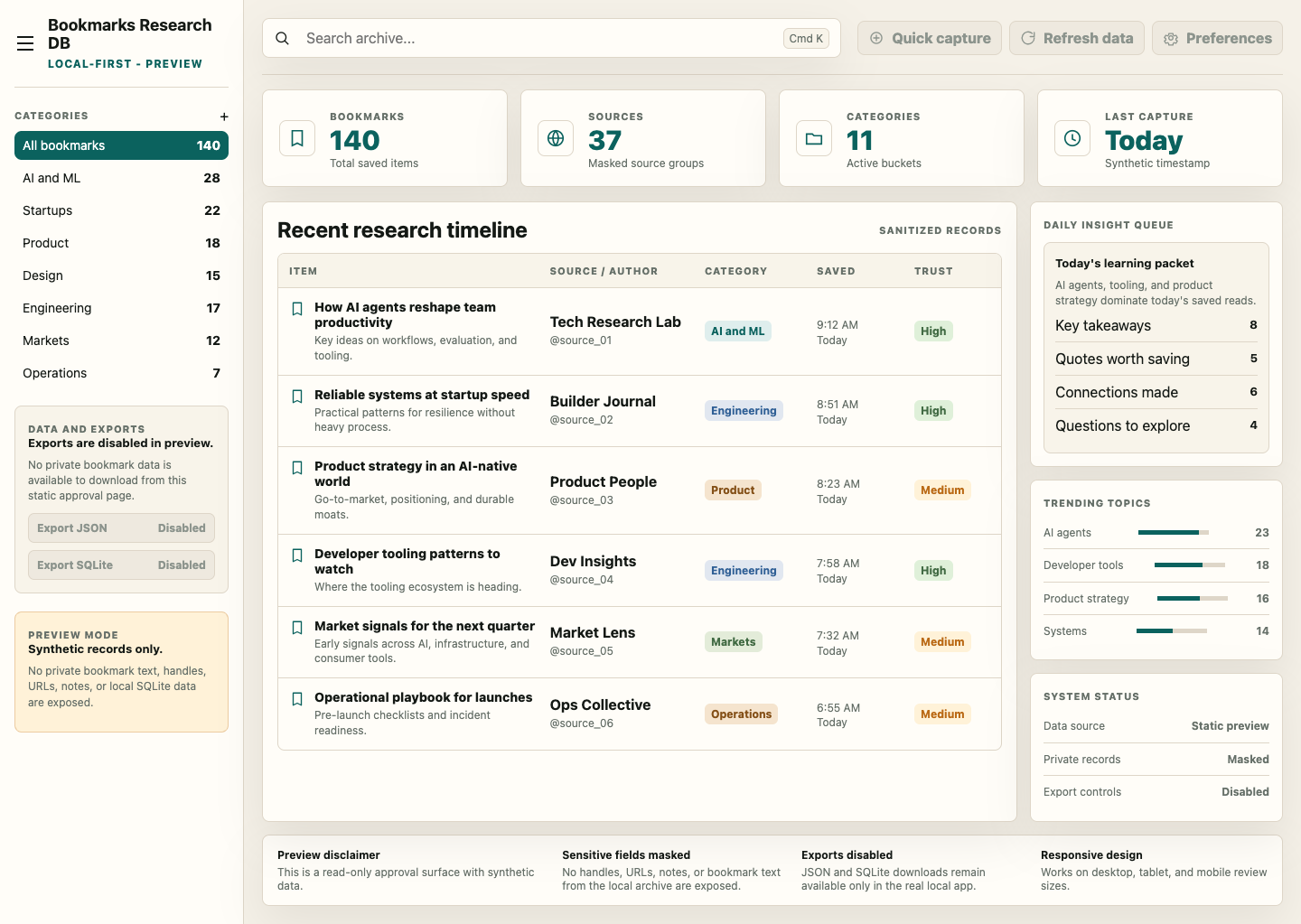Bookmark icon for Market signals next quarter

tap(297, 628)
